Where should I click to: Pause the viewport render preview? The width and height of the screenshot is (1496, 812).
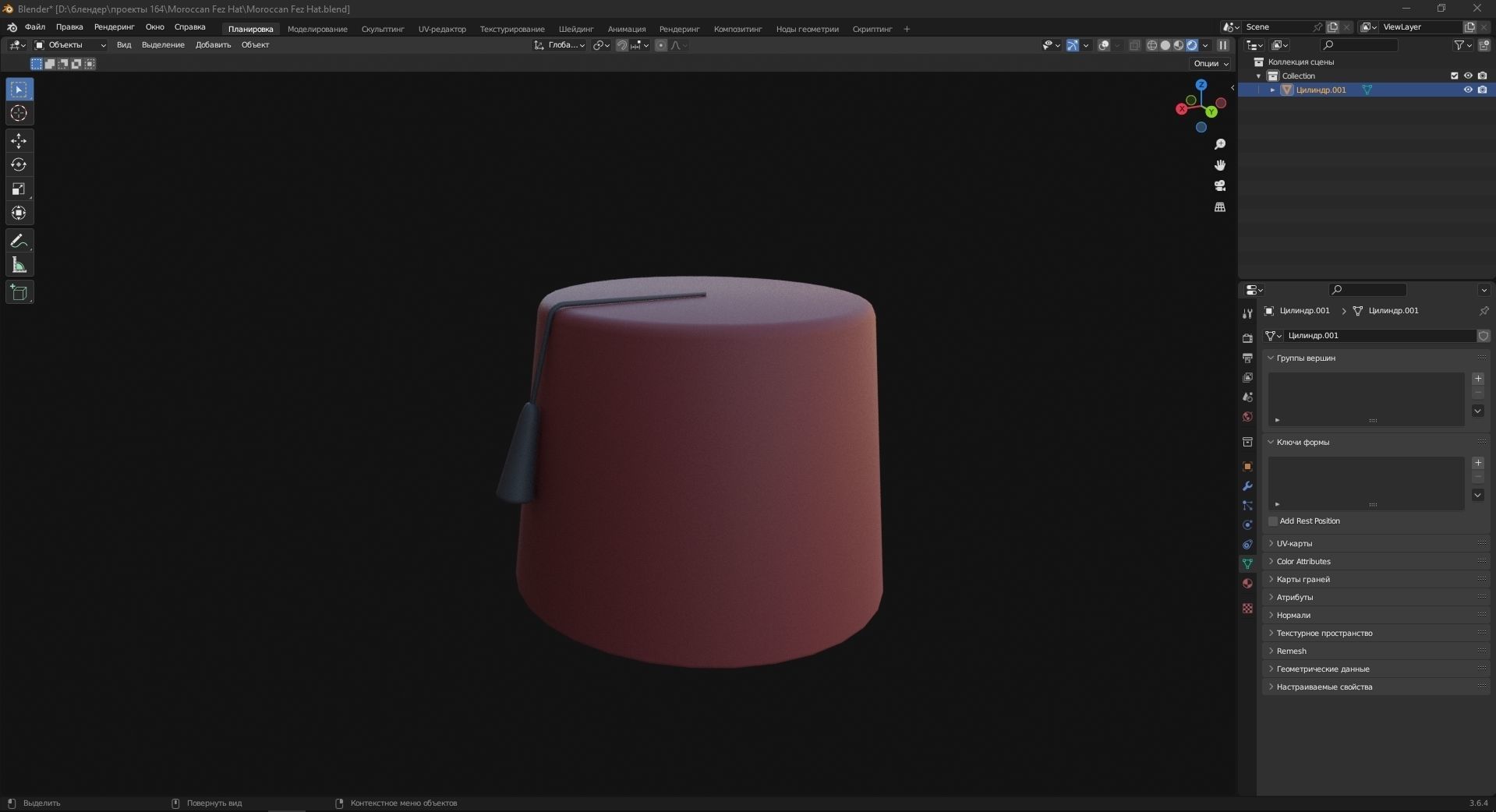click(1223, 45)
